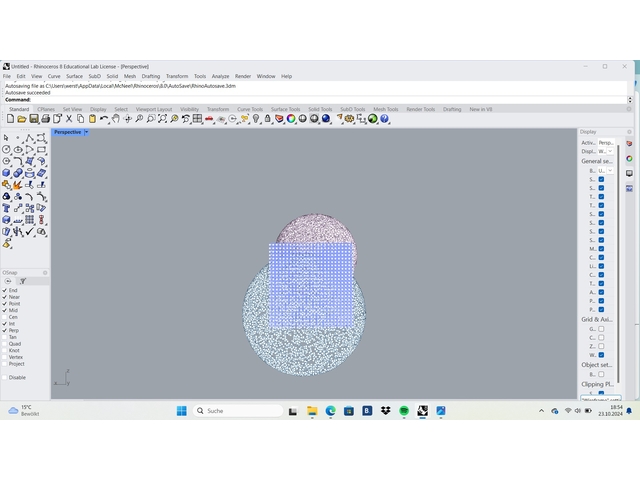The height and width of the screenshot is (480, 640).
Task: Select the Rectangle tool in sidebar
Action: [41, 150]
